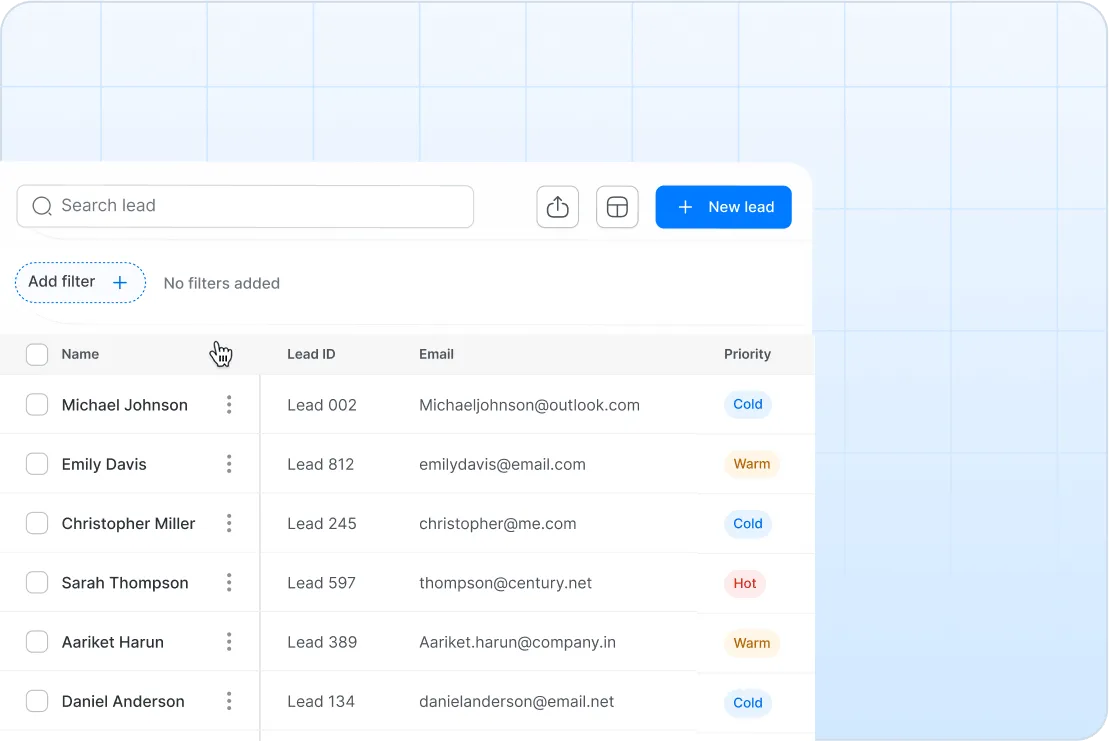Viewport: 1109px width, 741px height.
Task: Click the New lead button
Action: 723,207
